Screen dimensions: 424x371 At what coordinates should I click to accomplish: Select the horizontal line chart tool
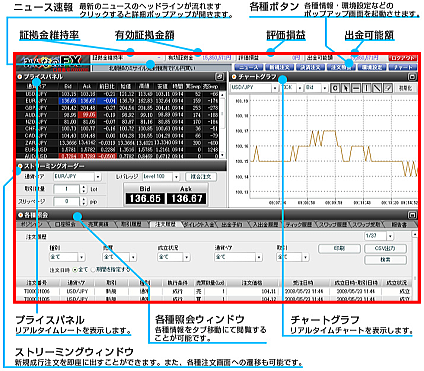pyautogui.click(x=356, y=88)
